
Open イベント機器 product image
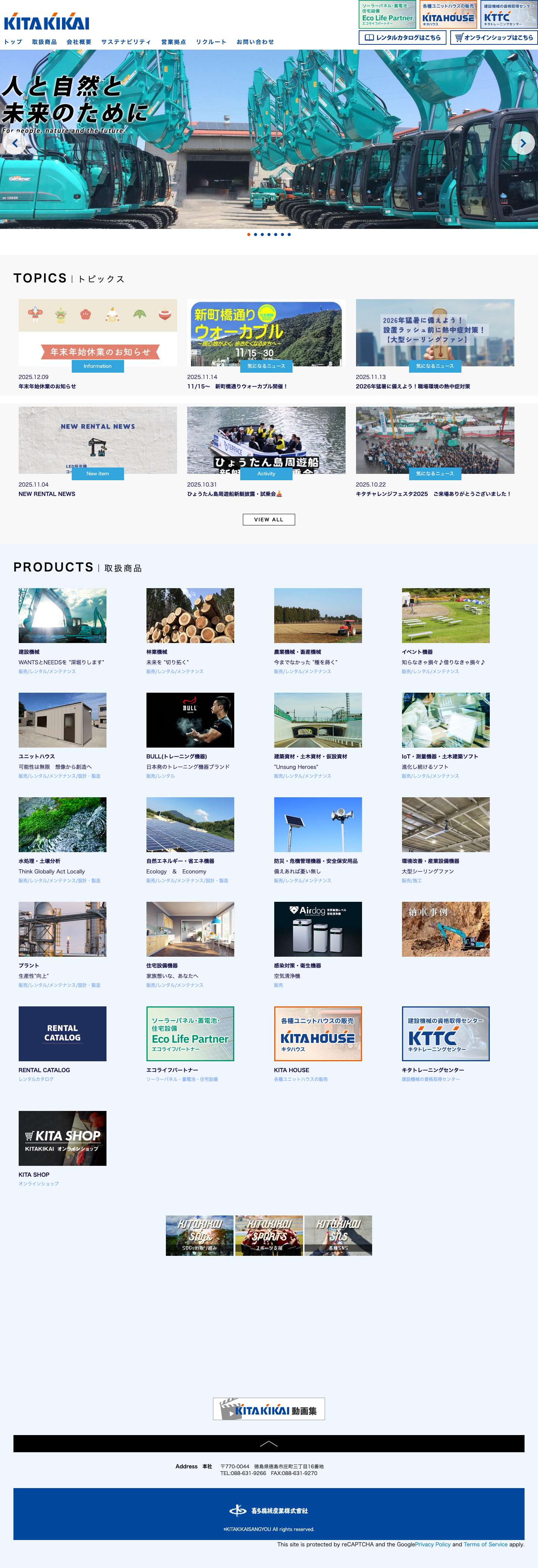[x=445, y=615]
